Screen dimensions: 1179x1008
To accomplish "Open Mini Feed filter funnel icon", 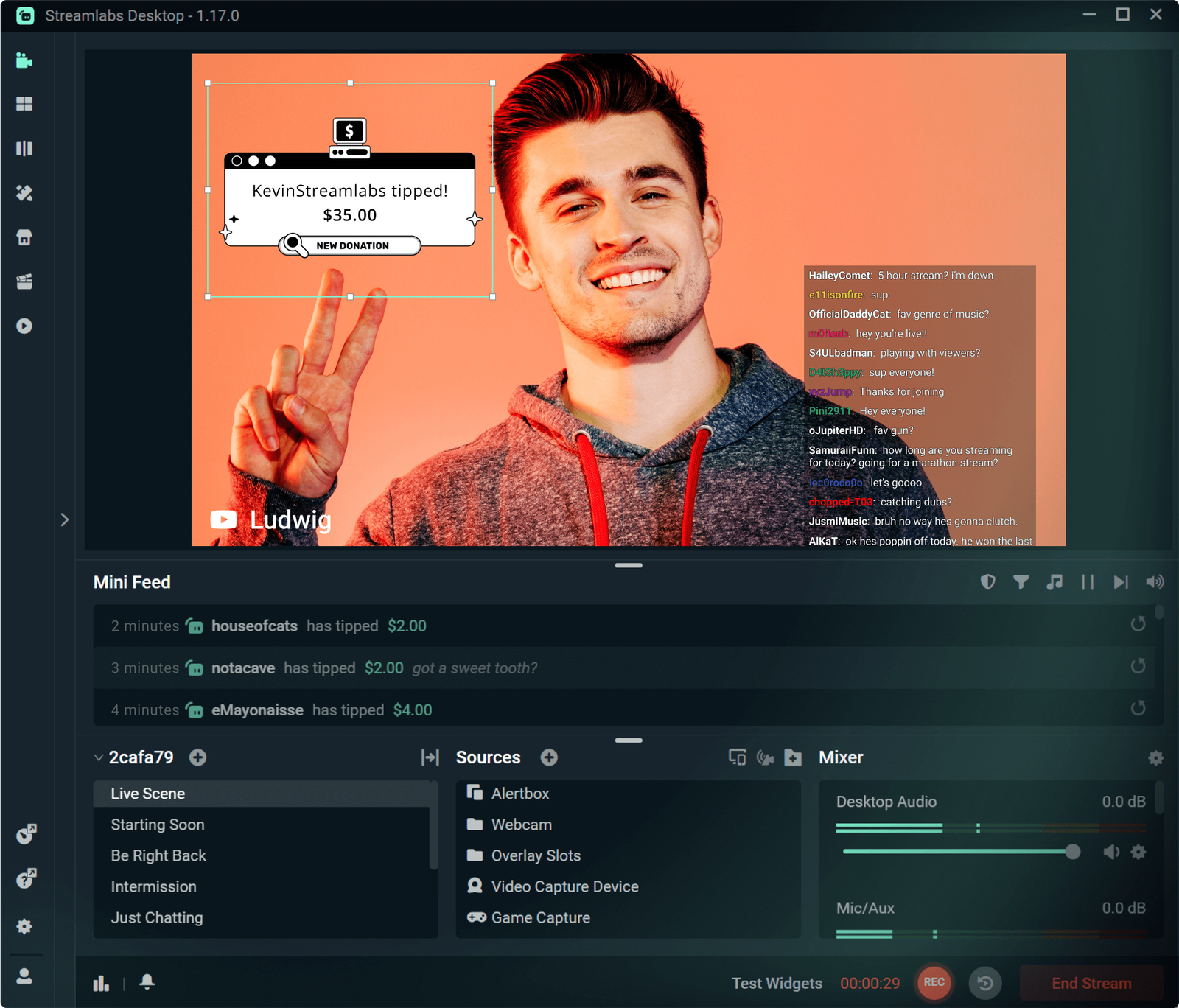I will tap(1021, 582).
